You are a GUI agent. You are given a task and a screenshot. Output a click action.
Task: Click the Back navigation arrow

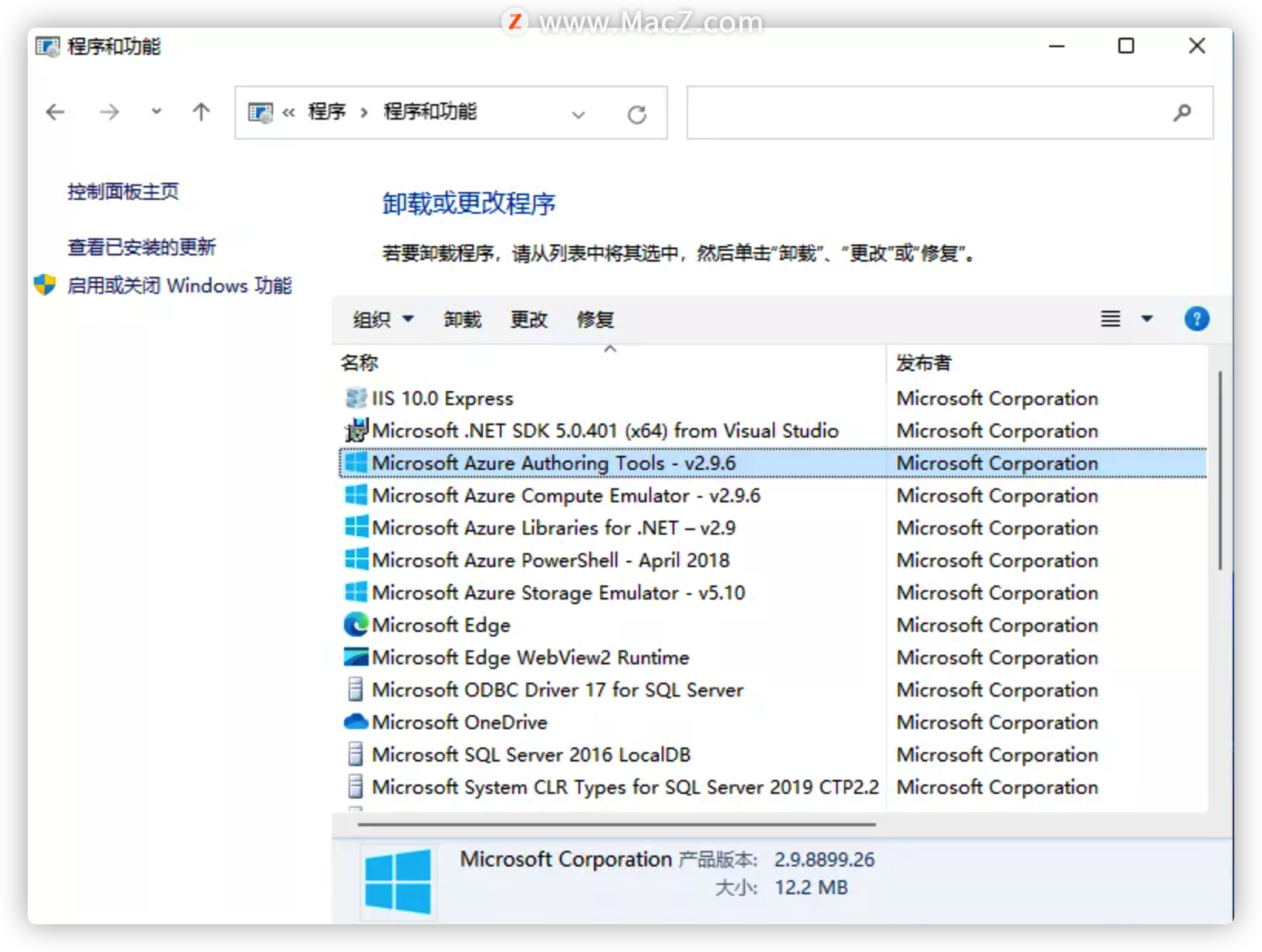click(x=56, y=113)
